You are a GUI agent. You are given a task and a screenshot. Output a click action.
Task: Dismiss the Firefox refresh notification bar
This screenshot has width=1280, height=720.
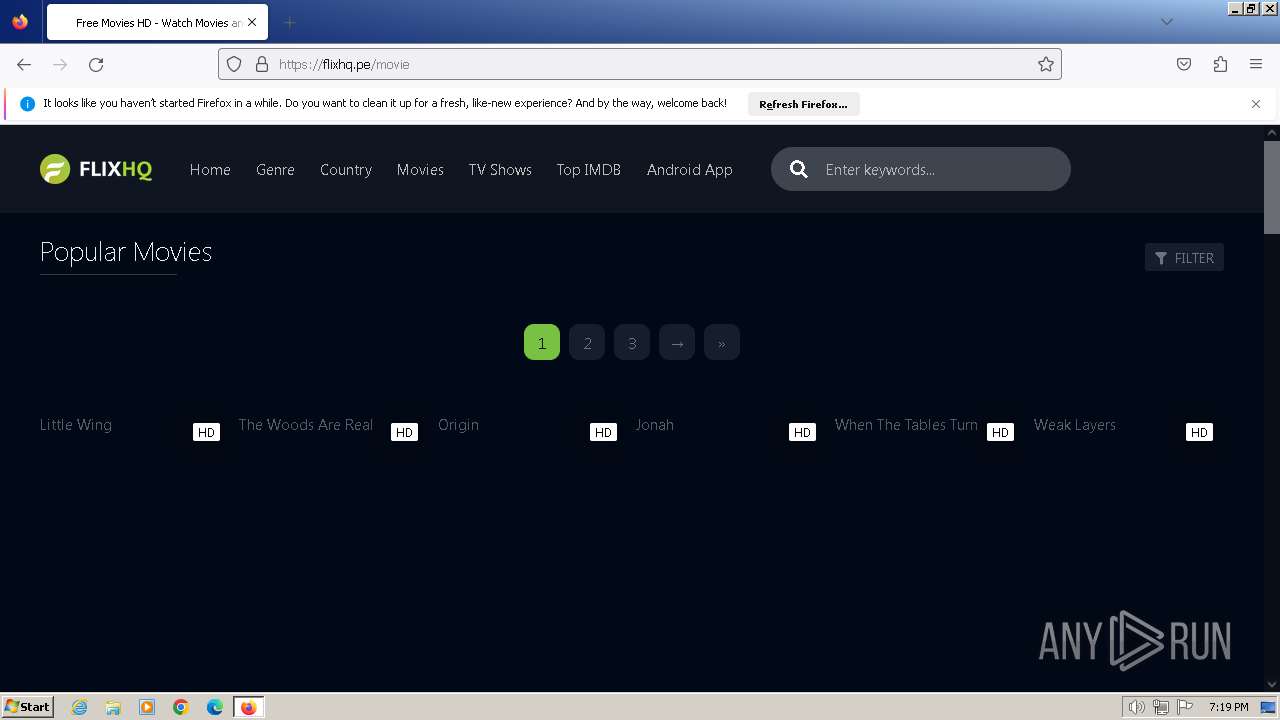point(1256,104)
